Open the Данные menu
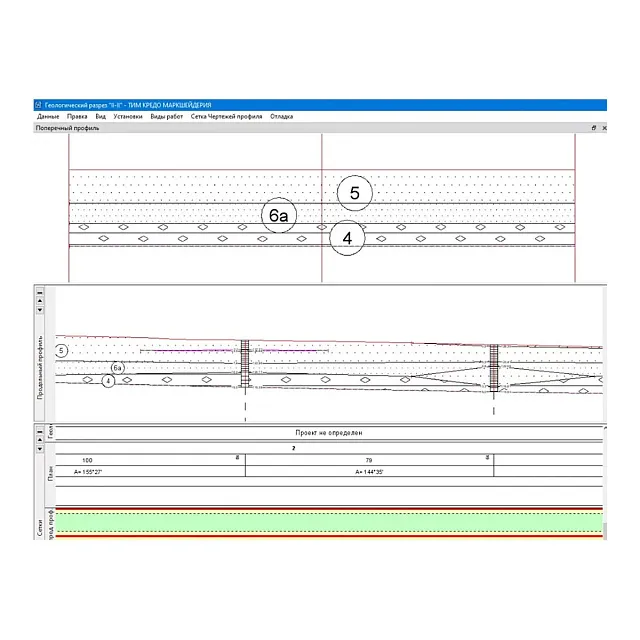This screenshot has width=640, height=640. (47, 117)
